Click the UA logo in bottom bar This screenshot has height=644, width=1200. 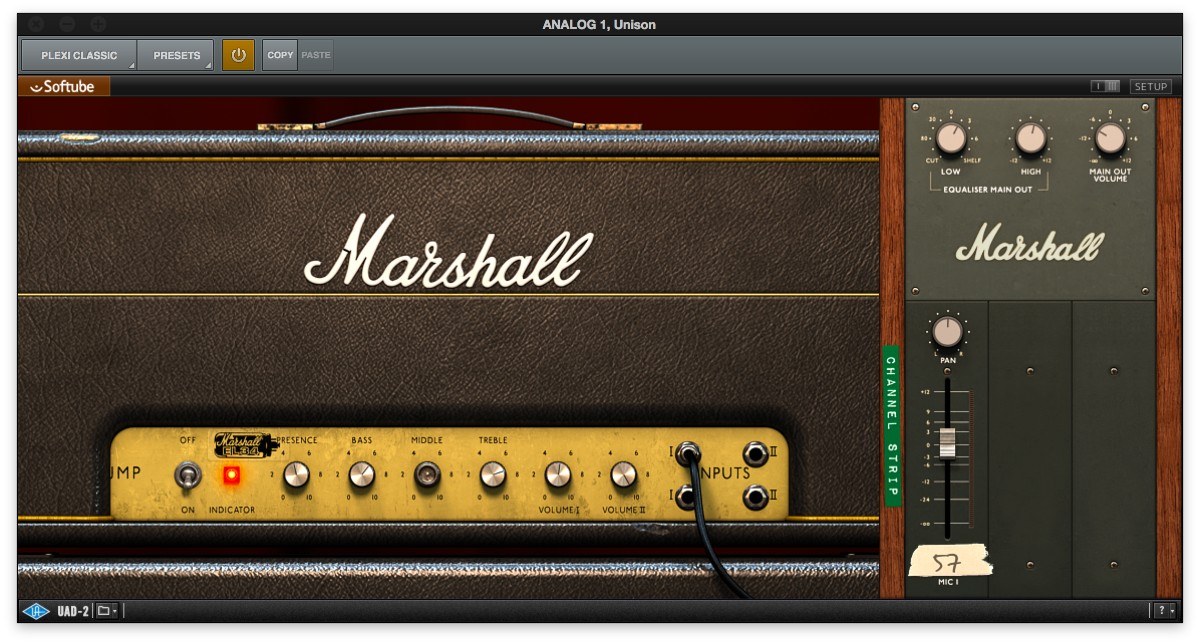tap(37, 610)
